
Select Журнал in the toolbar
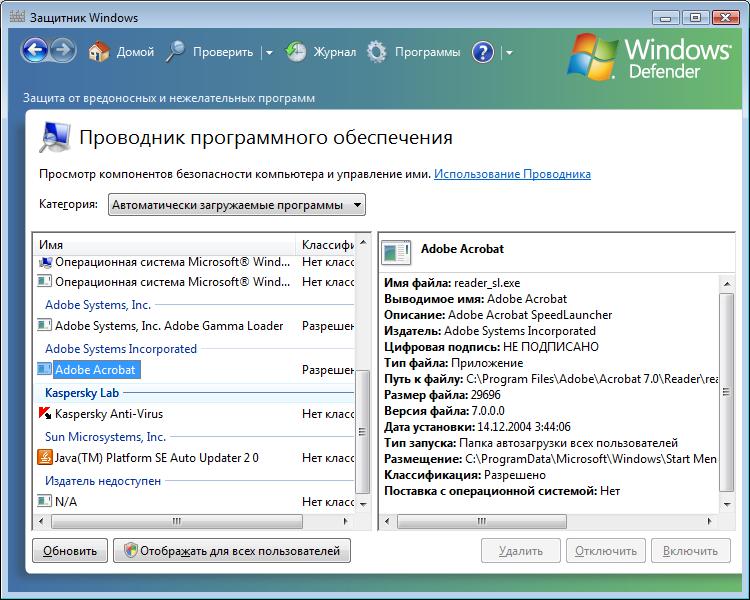click(x=335, y=52)
